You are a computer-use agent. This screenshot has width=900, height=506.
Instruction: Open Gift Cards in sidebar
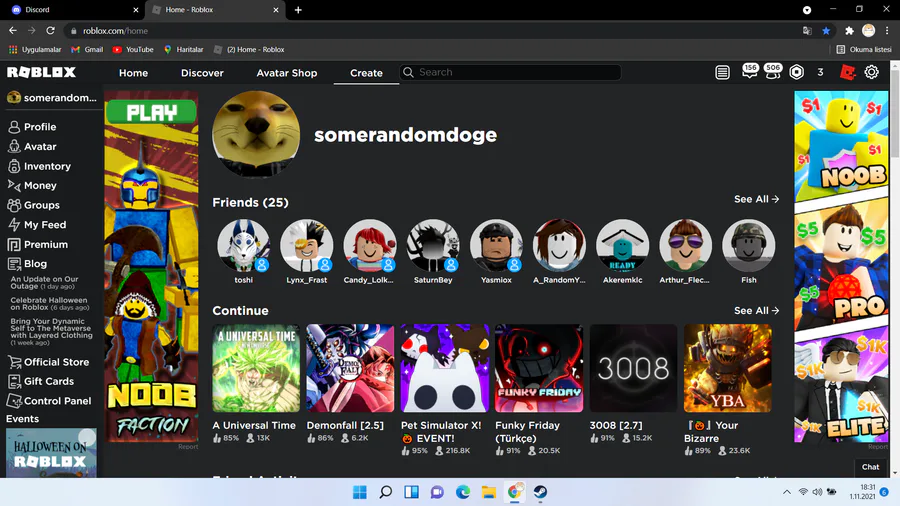41,382
